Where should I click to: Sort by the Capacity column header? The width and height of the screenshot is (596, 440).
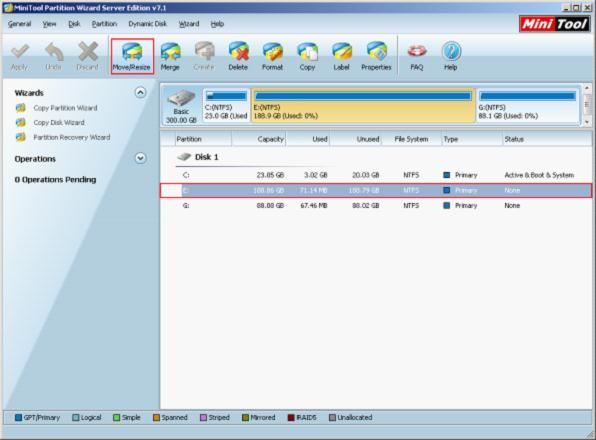point(258,139)
